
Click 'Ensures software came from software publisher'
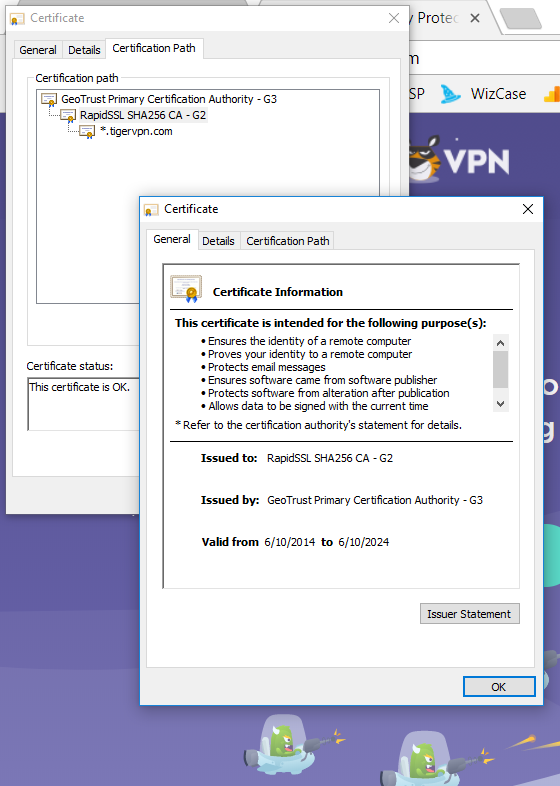click(x=322, y=380)
